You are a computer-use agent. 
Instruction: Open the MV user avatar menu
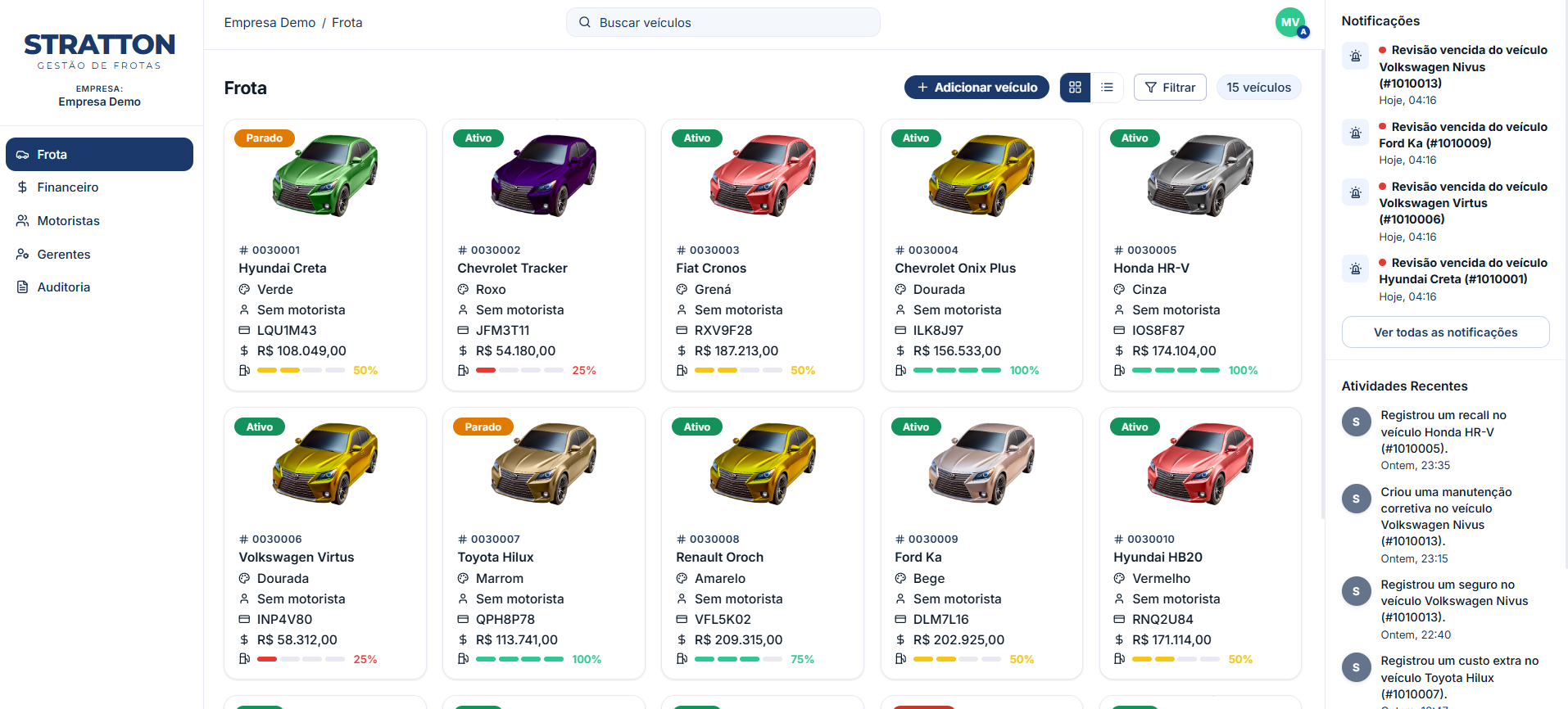click(x=1290, y=23)
